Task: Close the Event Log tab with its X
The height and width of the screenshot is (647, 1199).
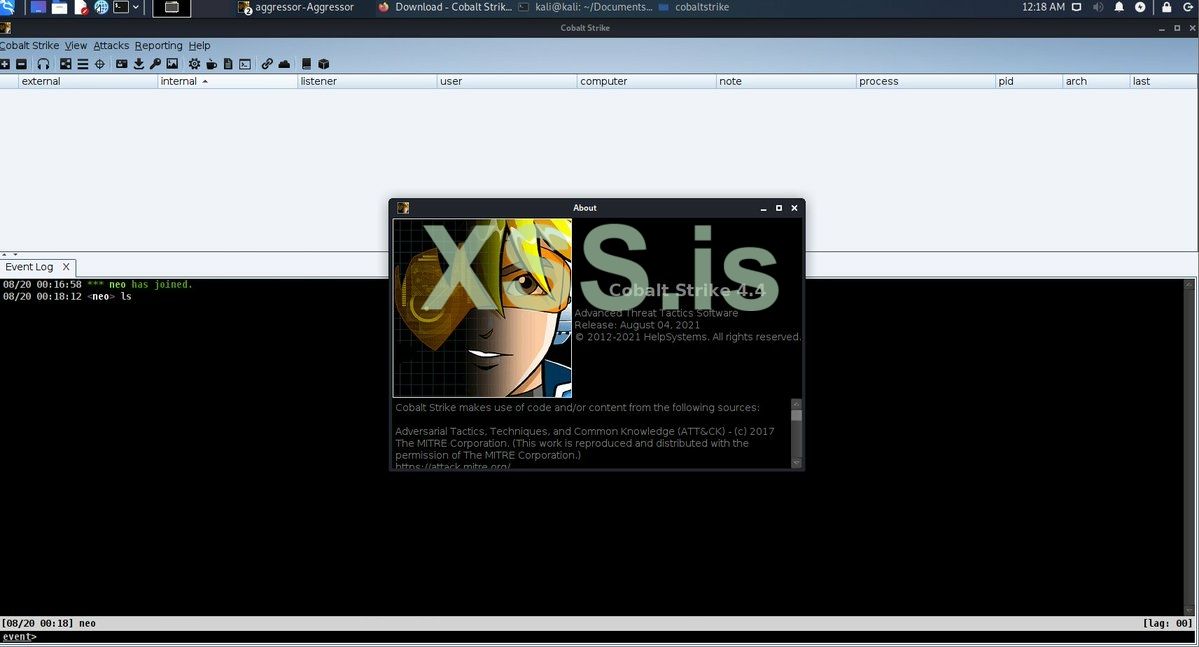Action: (66, 267)
